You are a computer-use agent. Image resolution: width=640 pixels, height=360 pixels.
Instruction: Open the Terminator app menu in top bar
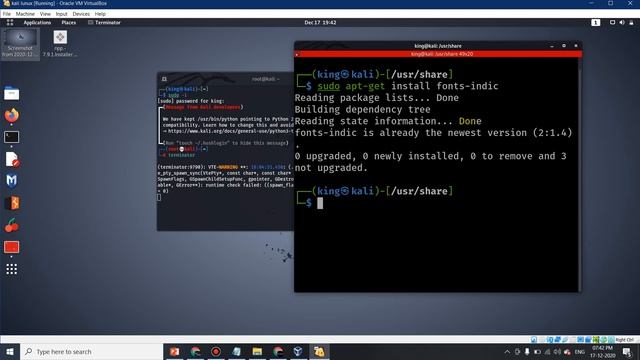[104, 22]
